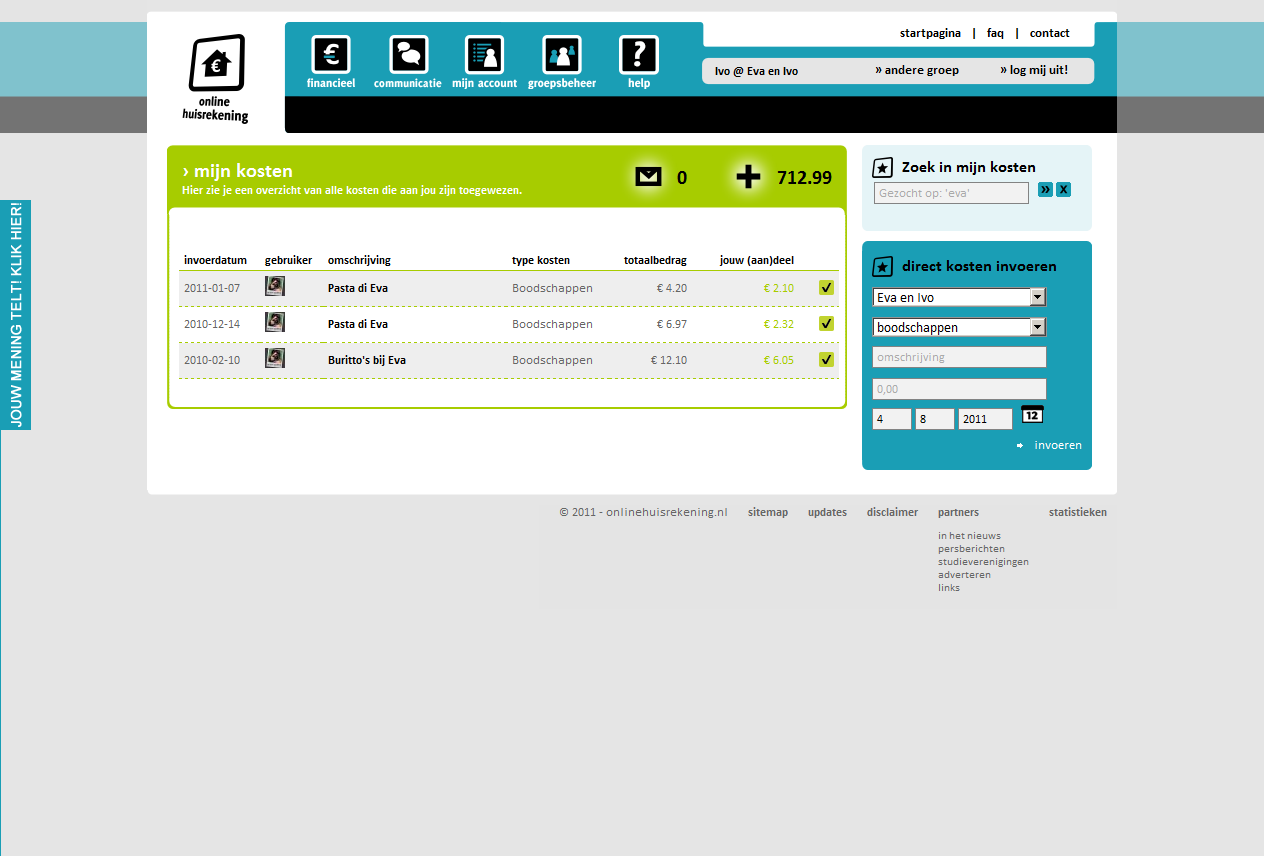Click the mijn account icon

[484, 55]
